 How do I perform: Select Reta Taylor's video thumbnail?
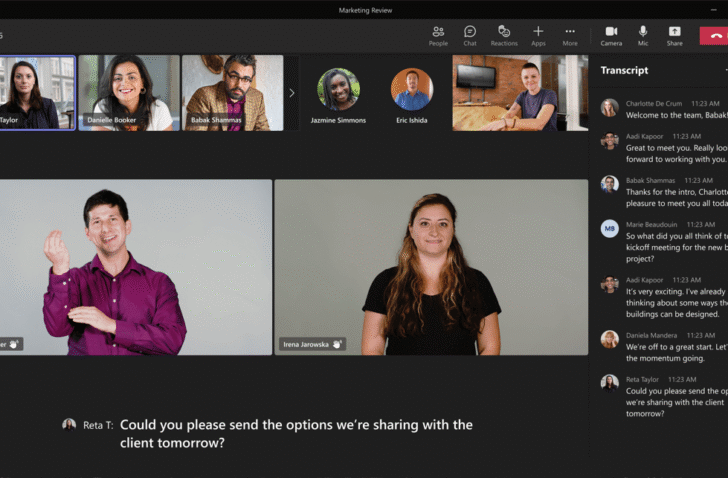37,93
